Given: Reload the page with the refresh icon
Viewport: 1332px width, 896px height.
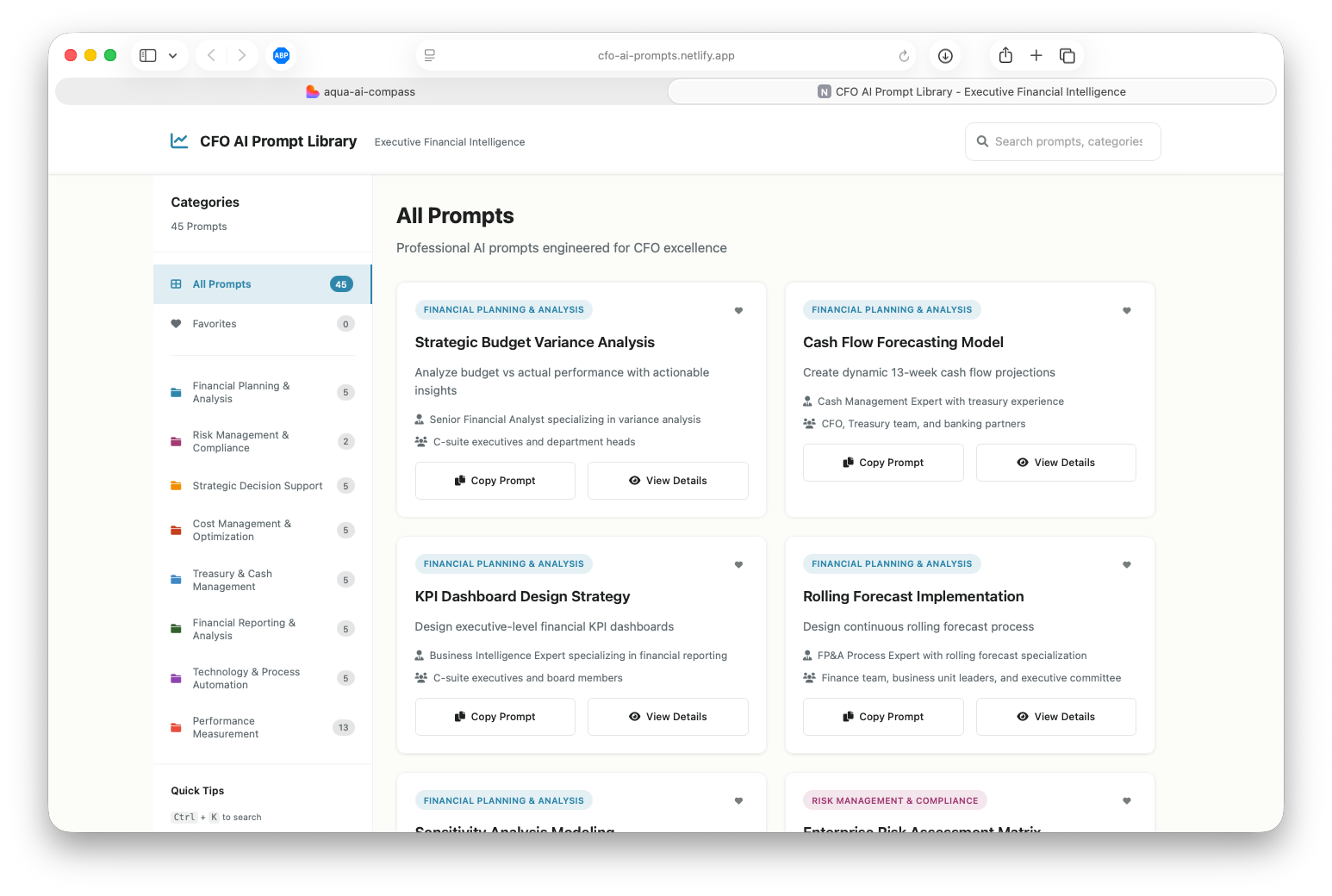Looking at the screenshot, I should pos(904,56).
